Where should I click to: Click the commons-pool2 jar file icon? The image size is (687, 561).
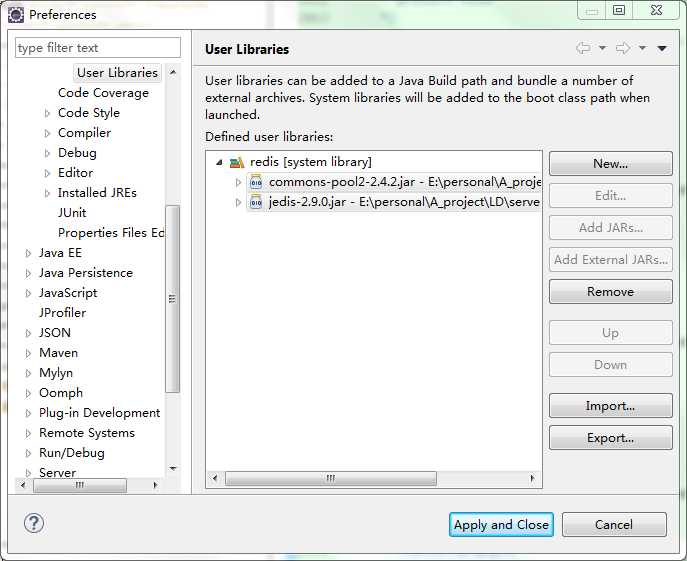pos(256,182)
